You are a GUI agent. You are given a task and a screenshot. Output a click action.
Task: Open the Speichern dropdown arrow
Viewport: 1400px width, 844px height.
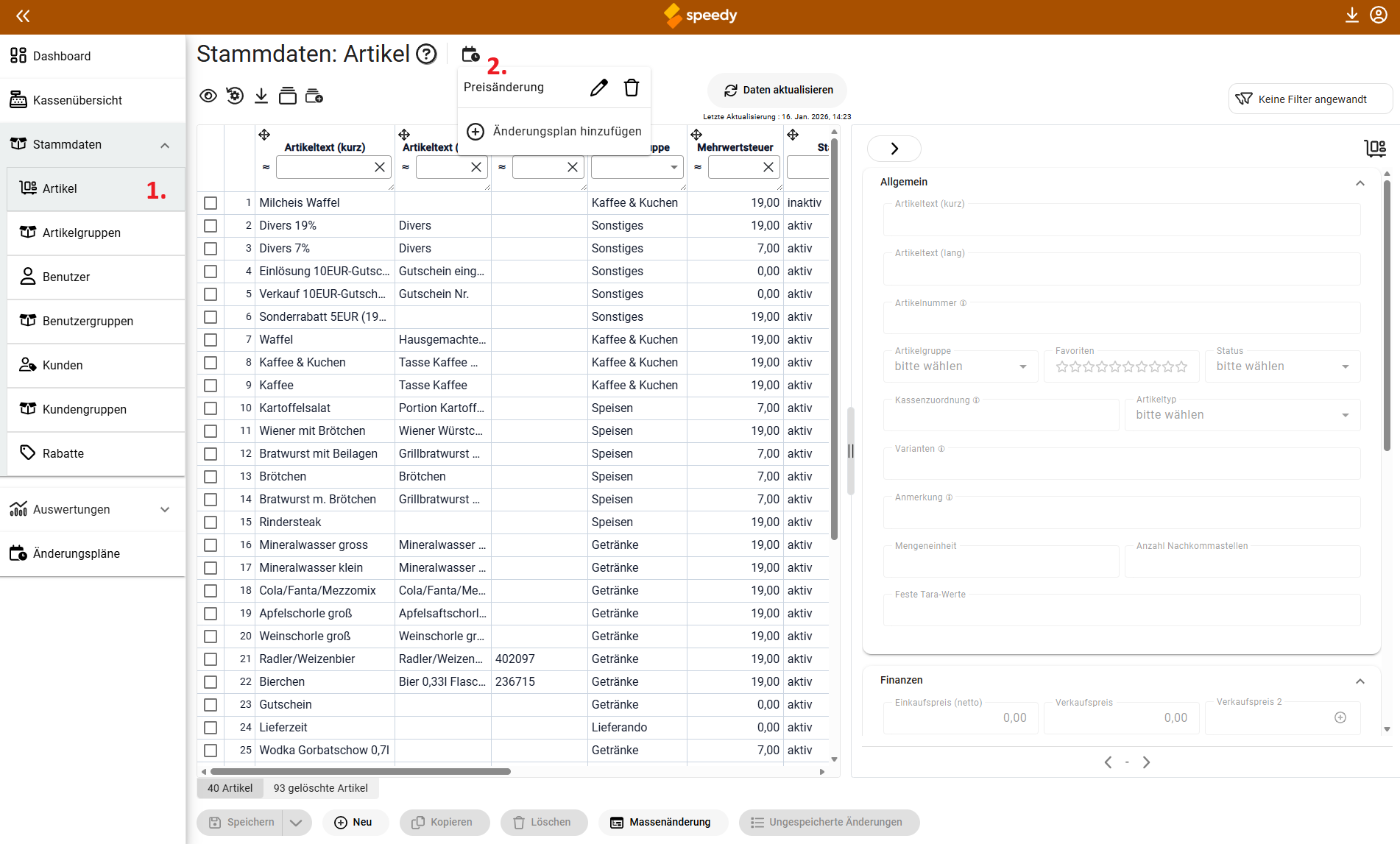click(x=296, y=823)
